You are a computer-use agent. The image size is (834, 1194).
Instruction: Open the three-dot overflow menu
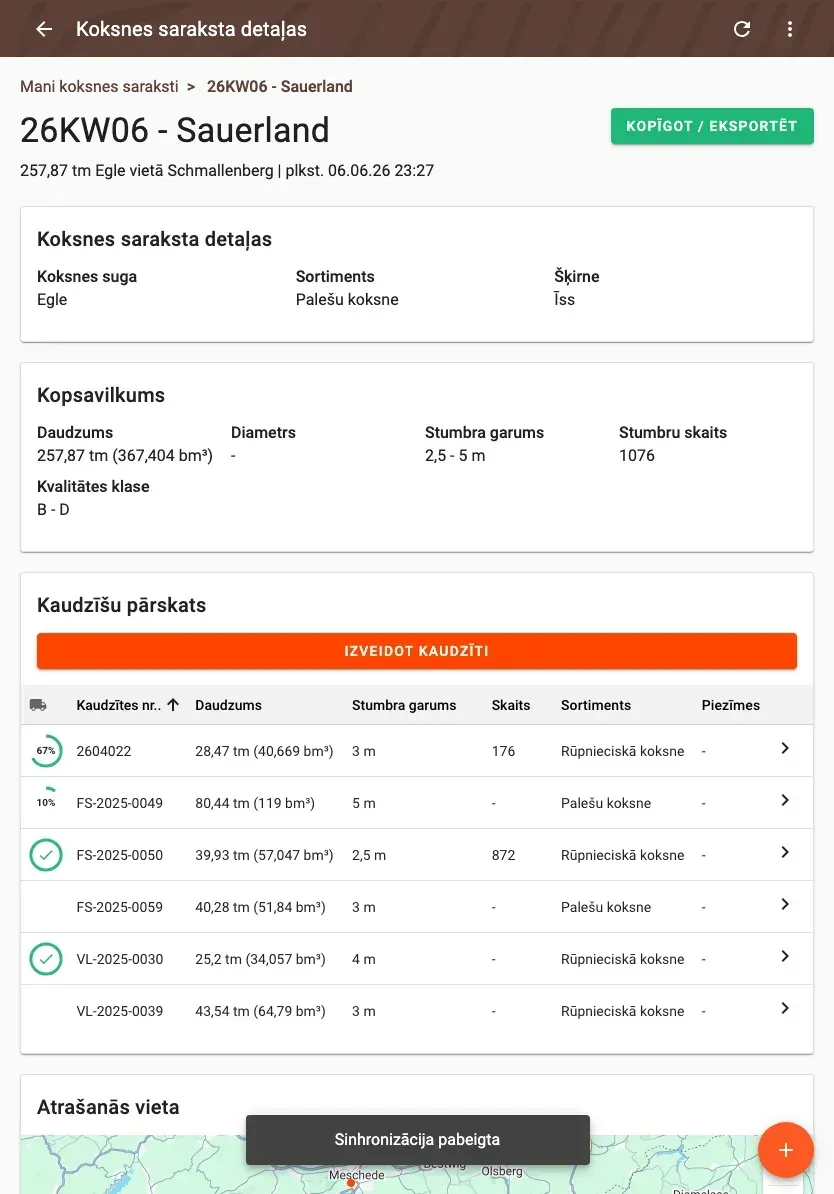coord(790,29)
